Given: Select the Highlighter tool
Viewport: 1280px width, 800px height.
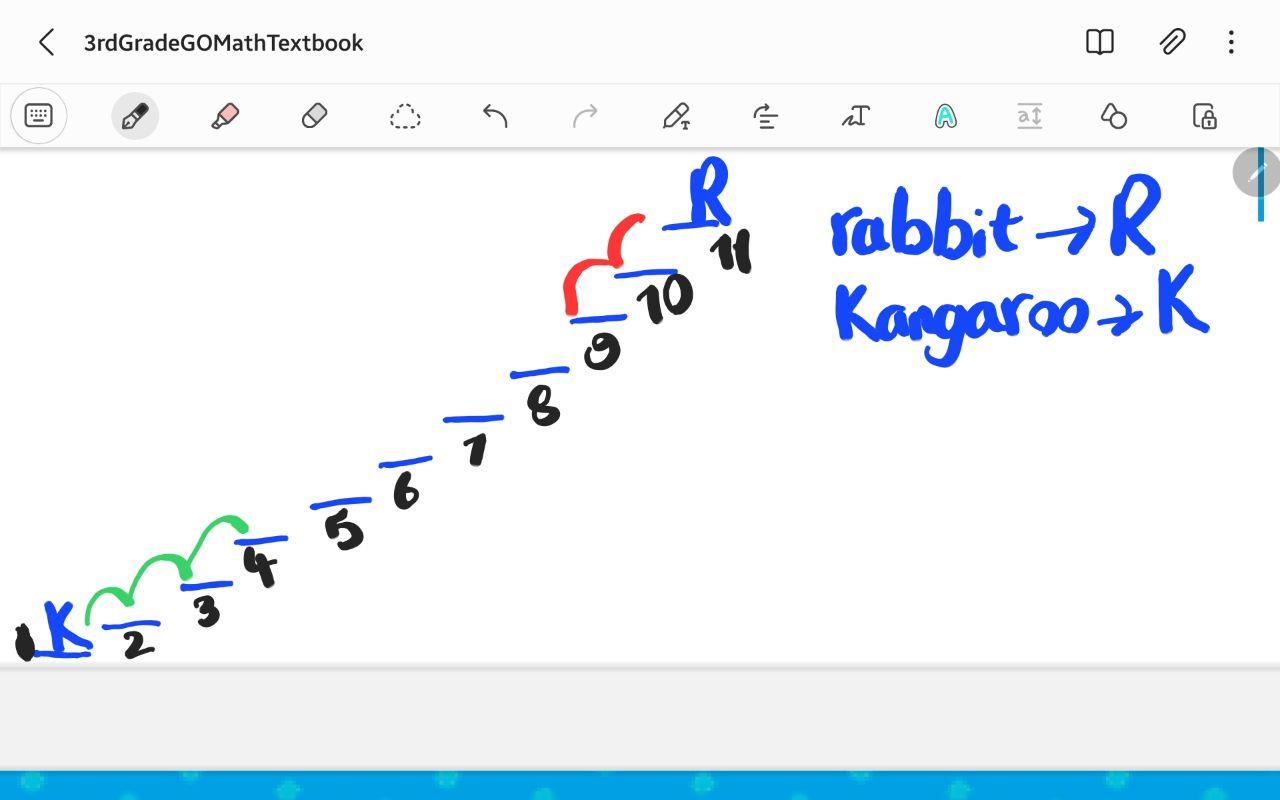Looking at the screenshot, I should tap(225, 116).
